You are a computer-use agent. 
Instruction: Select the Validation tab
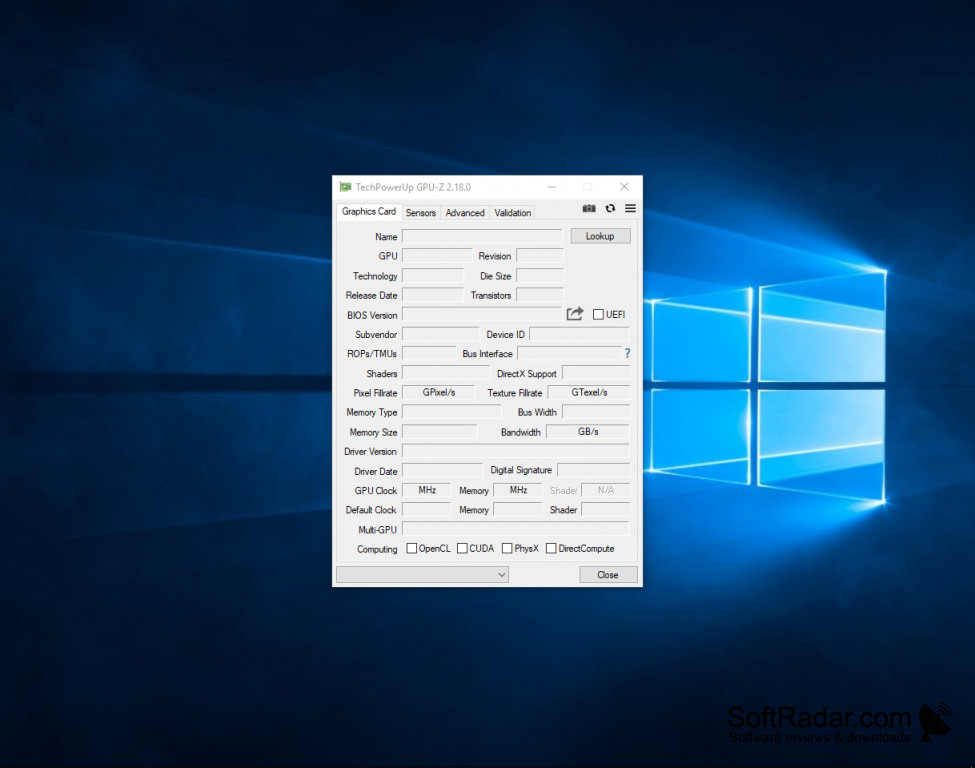click(512, 212)
